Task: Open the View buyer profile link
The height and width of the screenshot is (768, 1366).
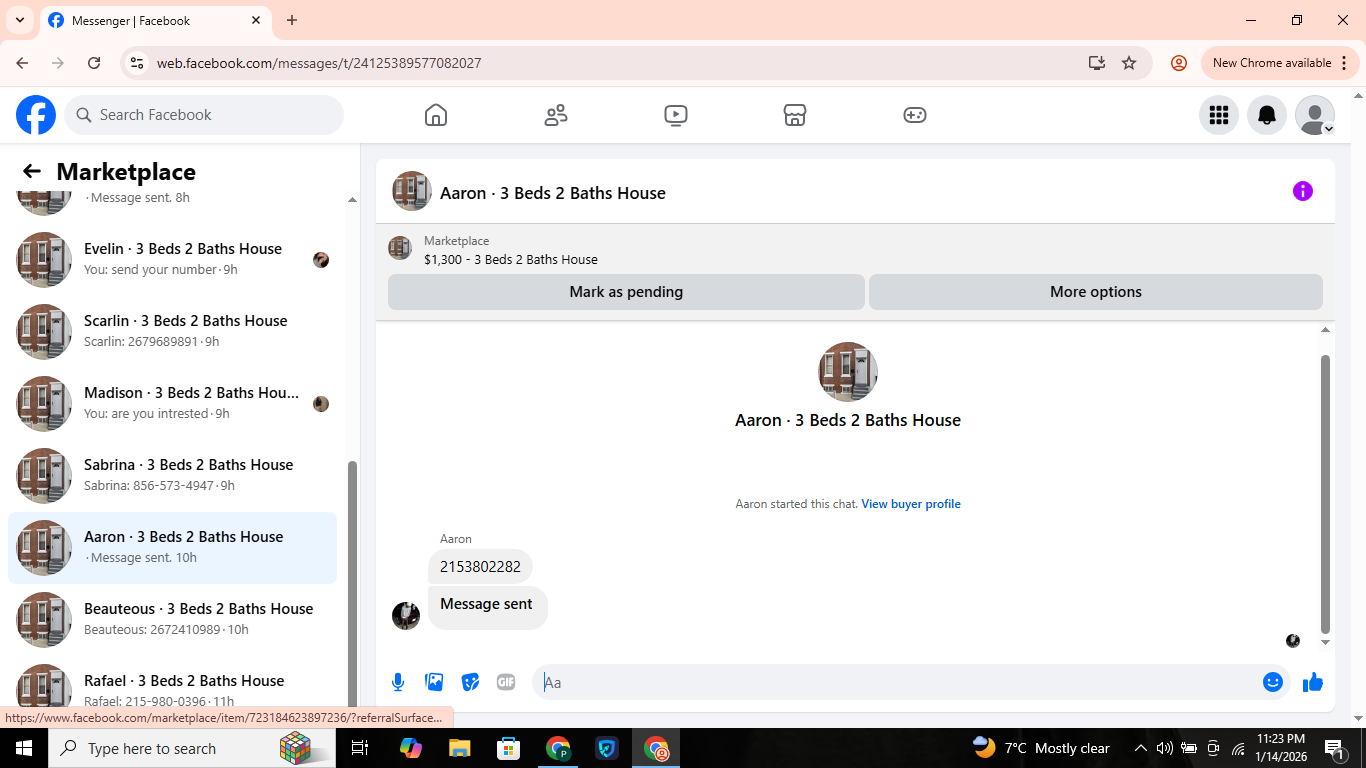Action: click(x=911, y=504)
